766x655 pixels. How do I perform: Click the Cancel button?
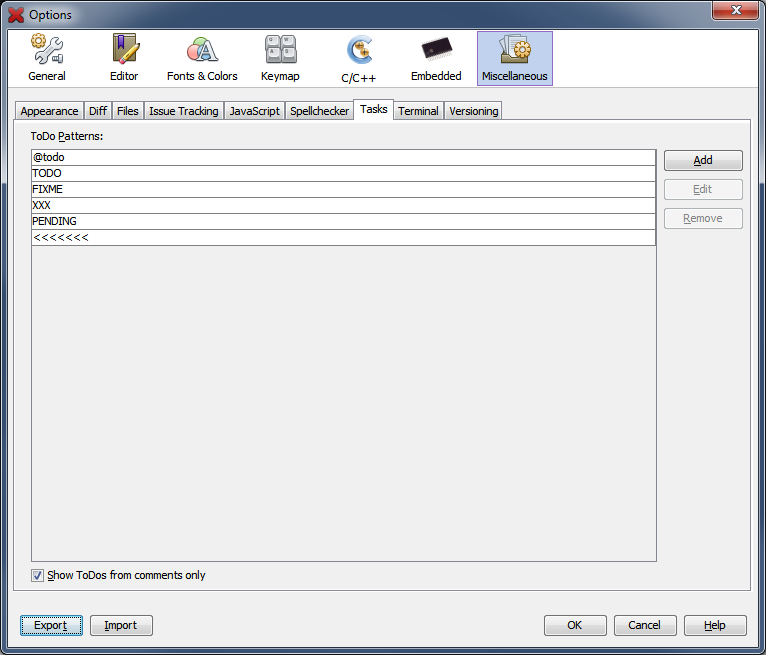pos(645,625)
